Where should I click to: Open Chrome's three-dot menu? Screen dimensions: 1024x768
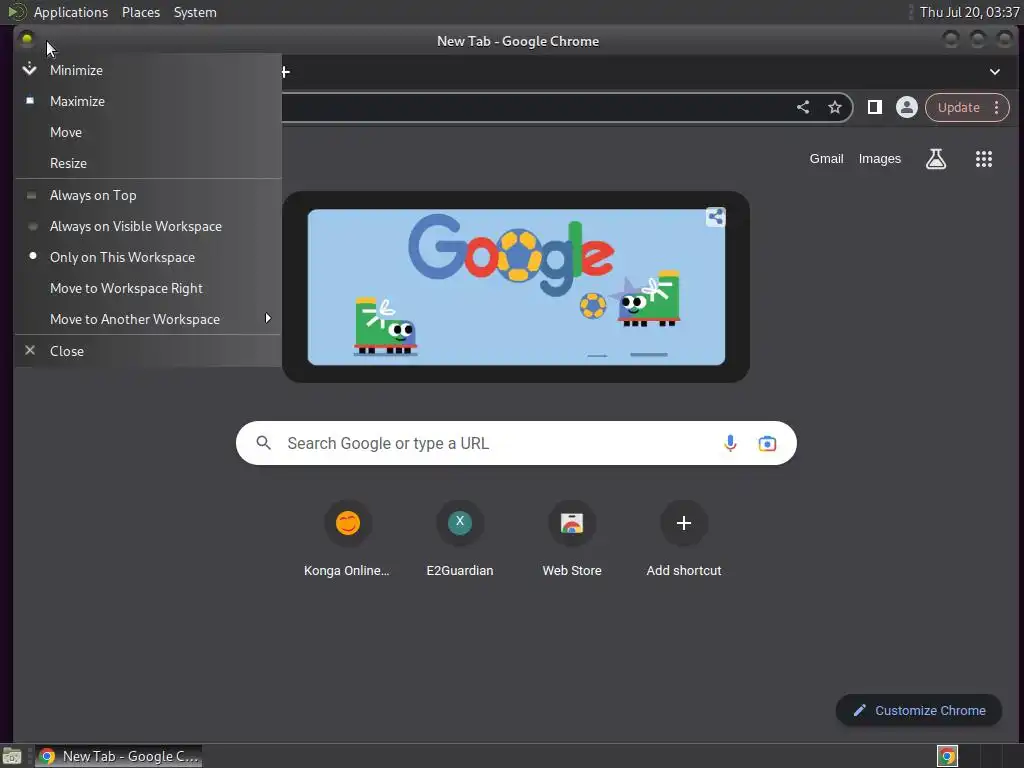[x=997, y=108]
